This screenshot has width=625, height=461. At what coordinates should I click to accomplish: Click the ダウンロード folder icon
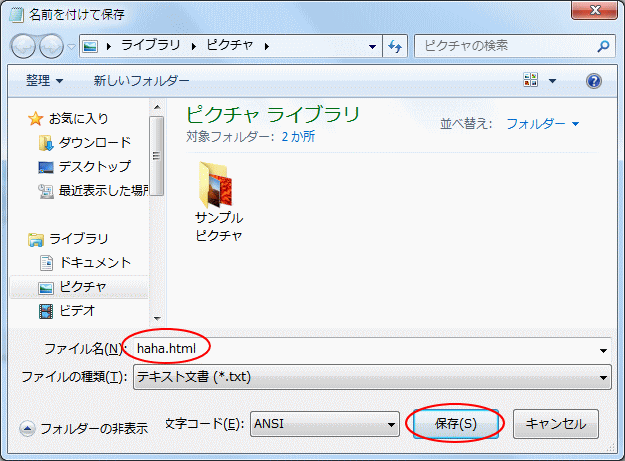(x=46, y=143)
